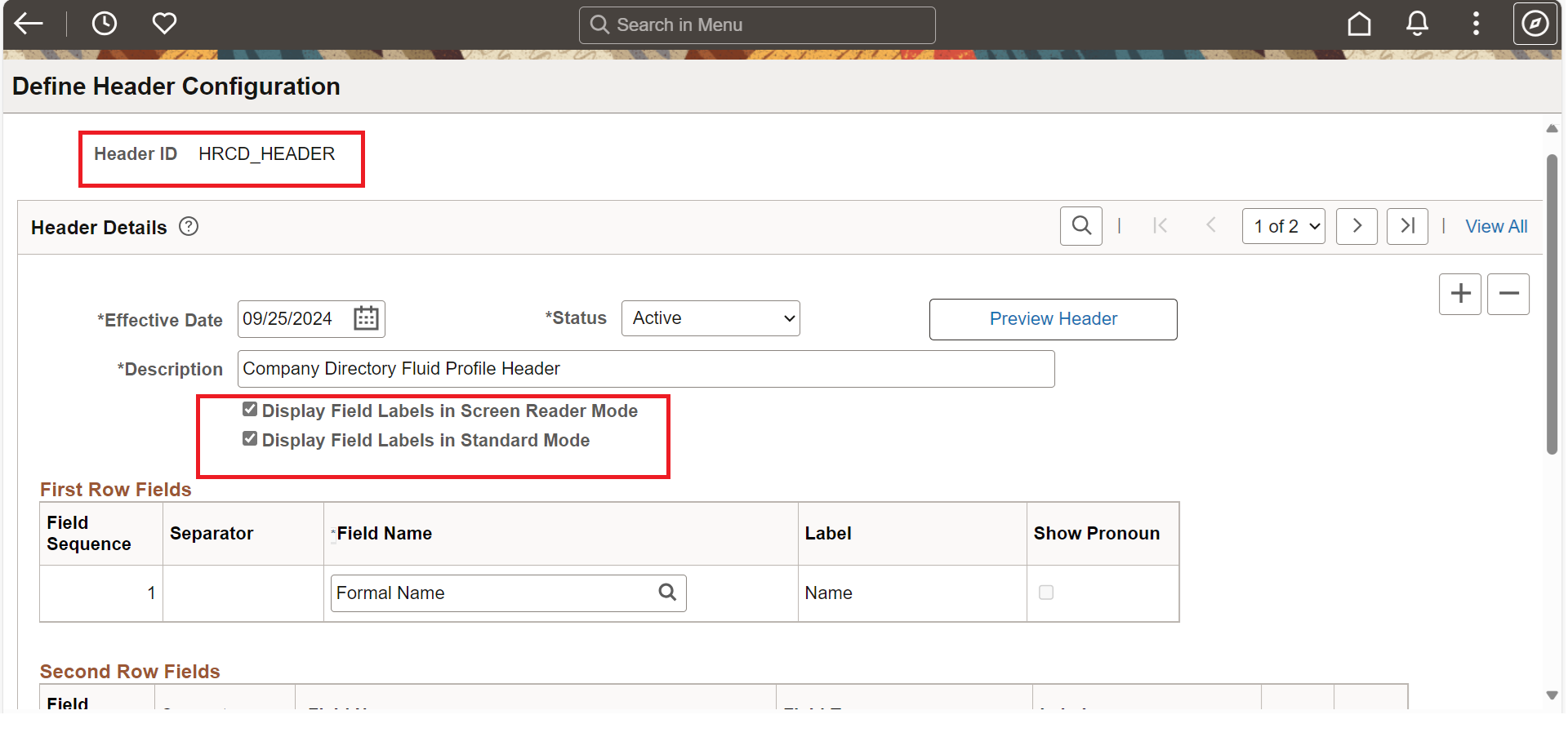1568x737 pixels.
Task: Disable Display Field Labels in Standard Mode
Action: point(249,438)
